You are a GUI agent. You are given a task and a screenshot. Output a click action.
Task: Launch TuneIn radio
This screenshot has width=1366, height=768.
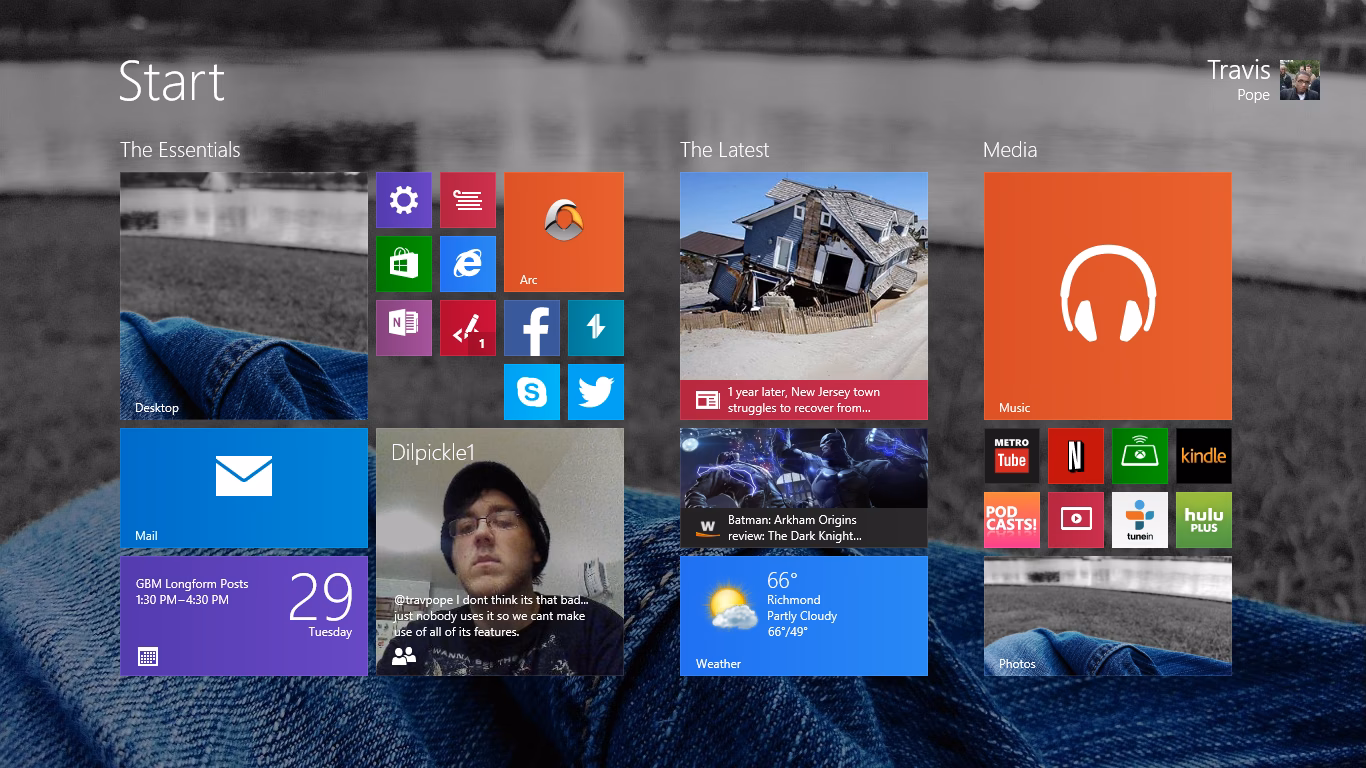tap(1139, 519)
